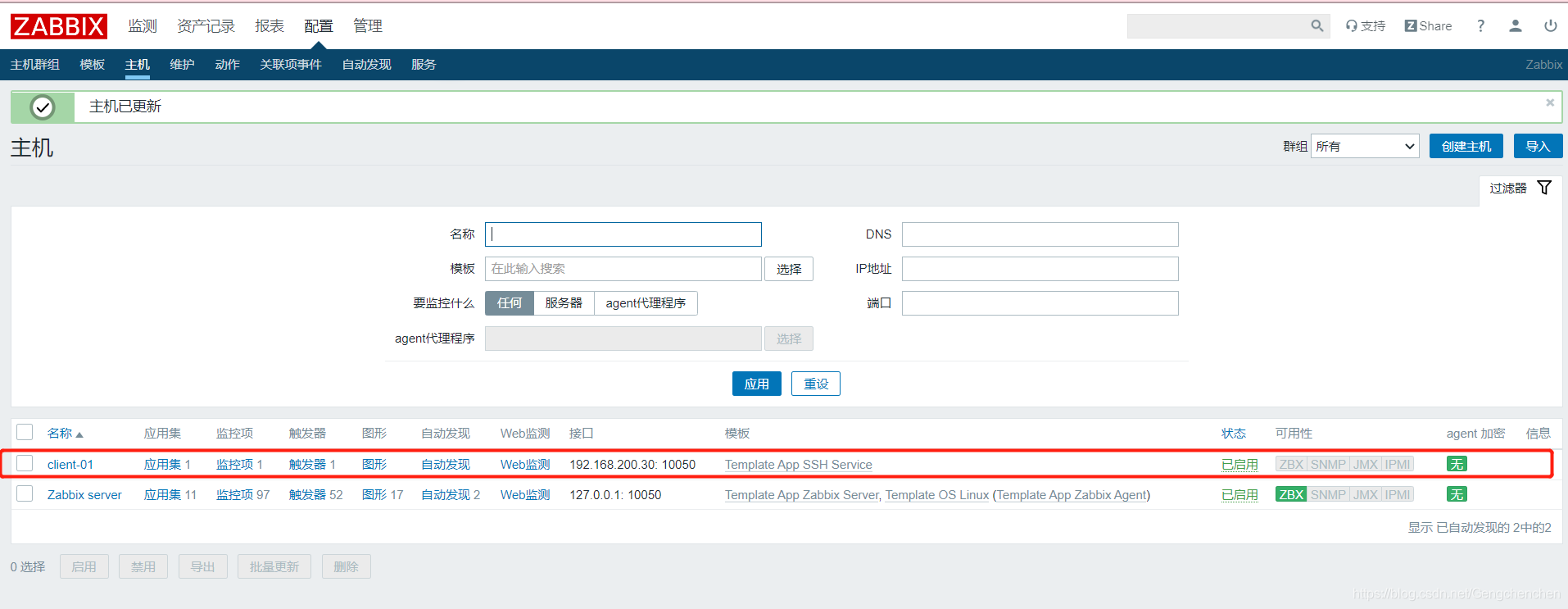Go to 主机 submenu tab
Screen dimensions: 1568x609
[138, 65]
